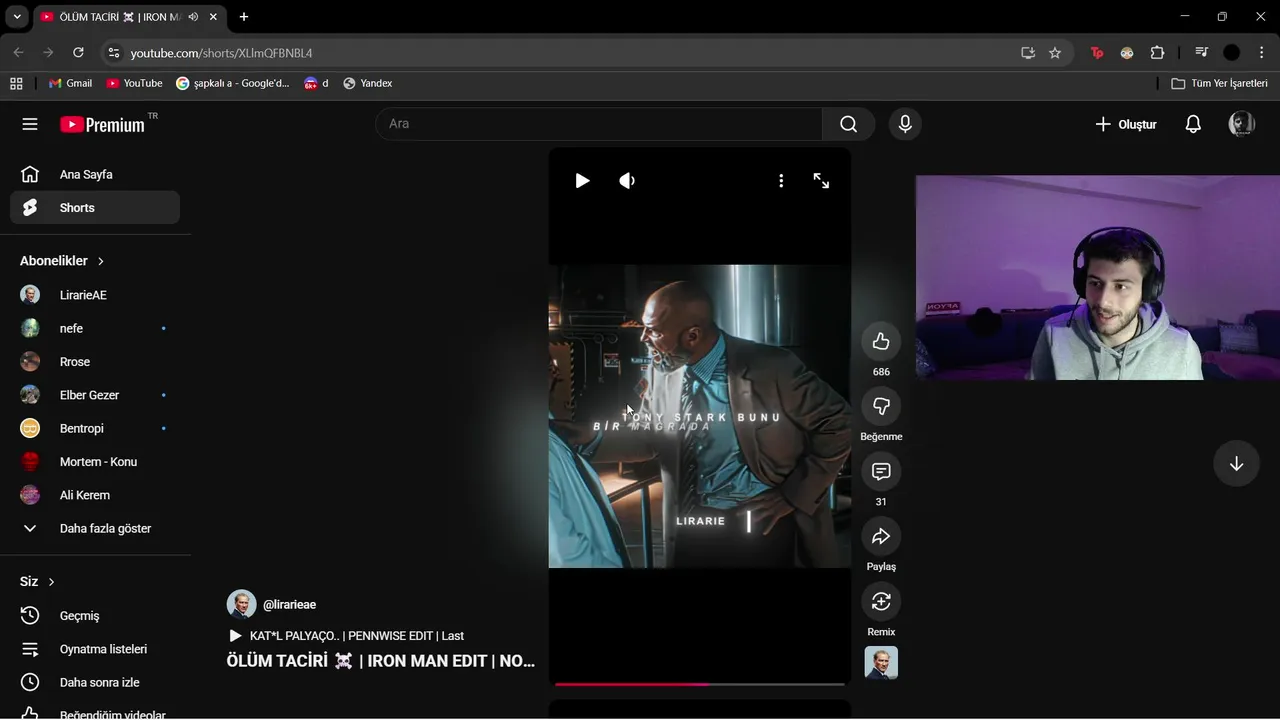The image size is (1280, 720).
Task: Open the şapkalı a Google bookmark
Action: [x=233, y=84]
